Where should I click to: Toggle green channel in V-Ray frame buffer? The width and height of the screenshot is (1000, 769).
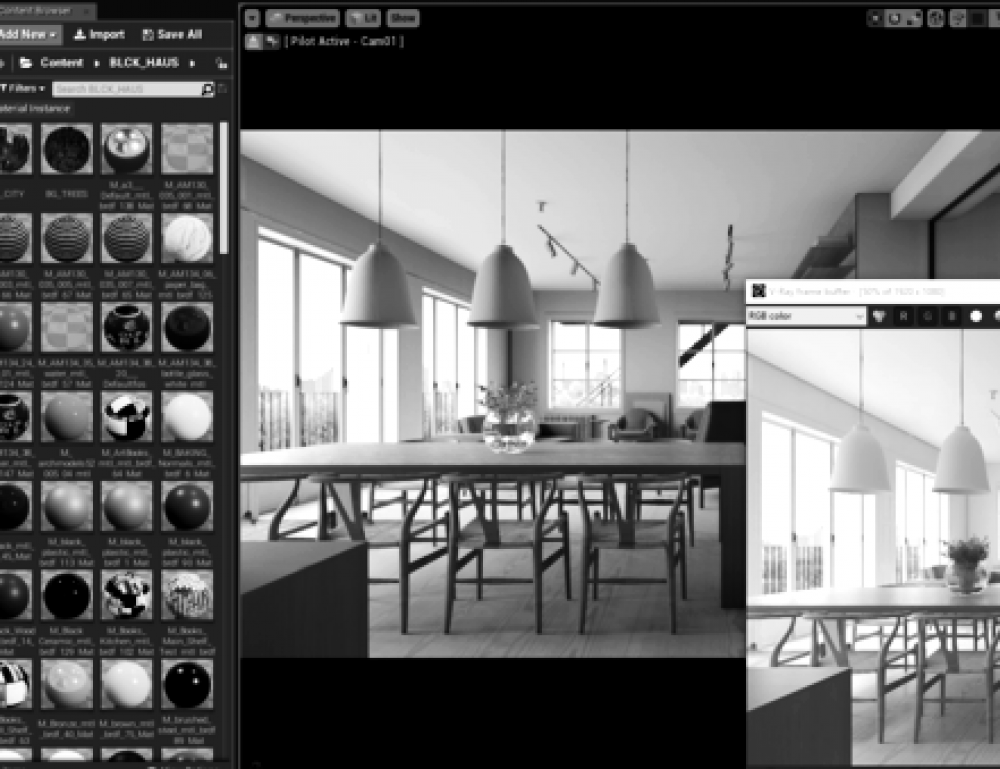pos(928,316)
